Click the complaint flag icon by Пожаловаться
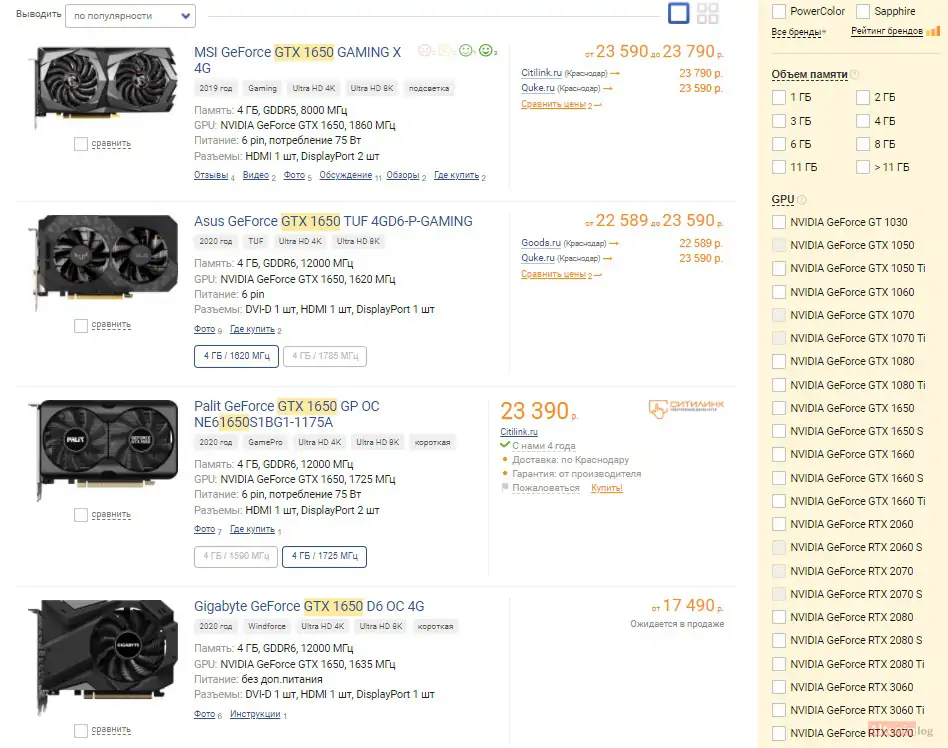948x748 pixels. pyautogui.click(x=505, y=487)
